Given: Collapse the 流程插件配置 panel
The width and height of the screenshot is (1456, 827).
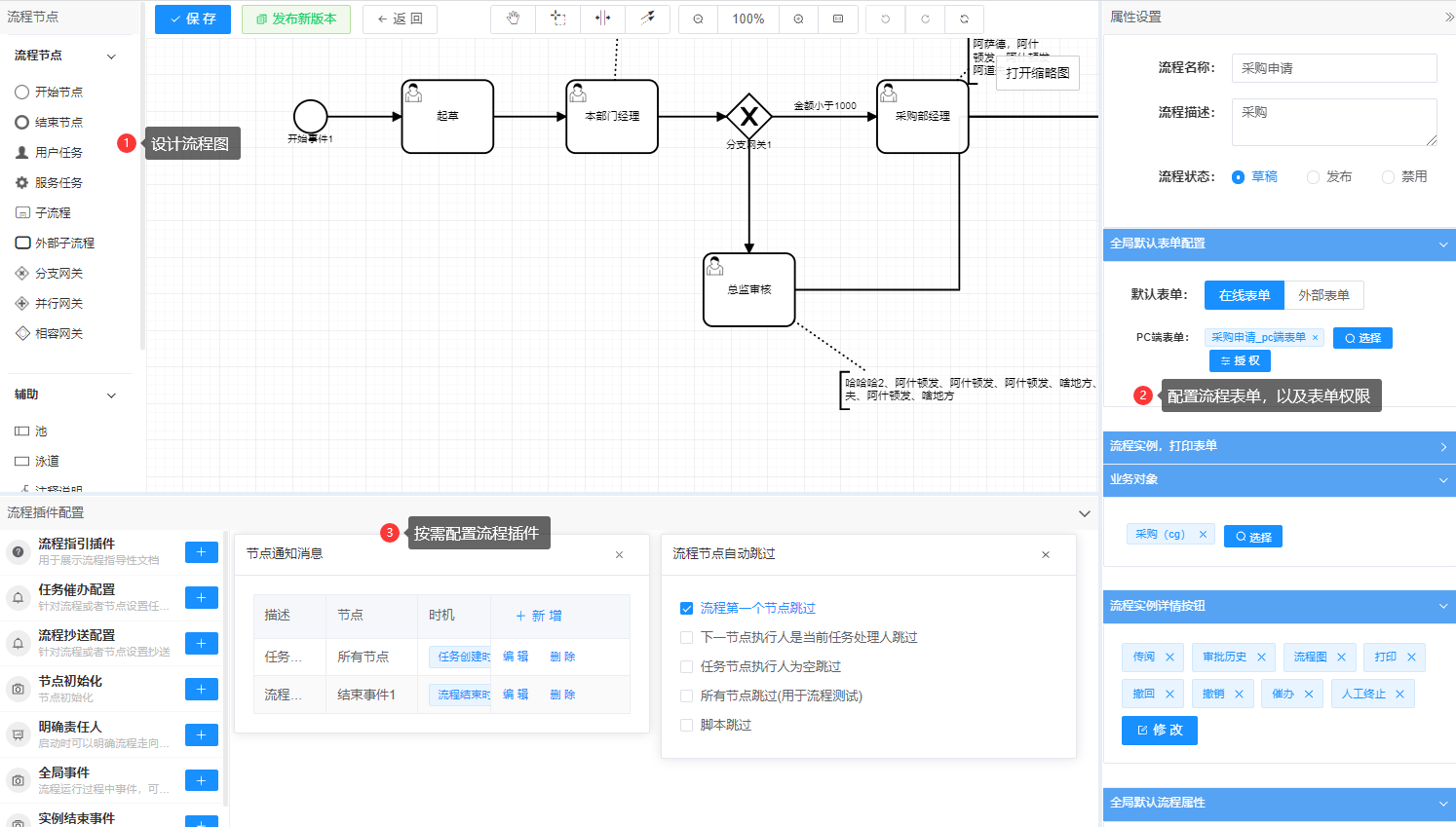Looking at the screenshot, I should (1085, 513).
